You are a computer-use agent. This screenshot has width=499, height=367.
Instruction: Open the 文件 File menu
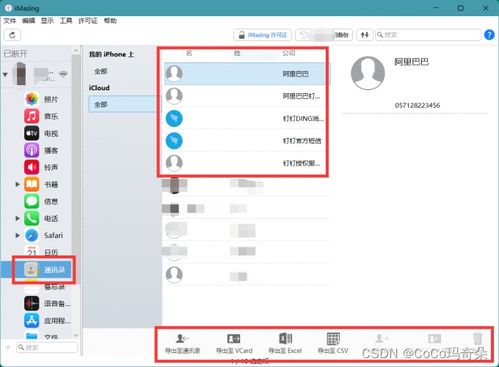pos(10,21)
